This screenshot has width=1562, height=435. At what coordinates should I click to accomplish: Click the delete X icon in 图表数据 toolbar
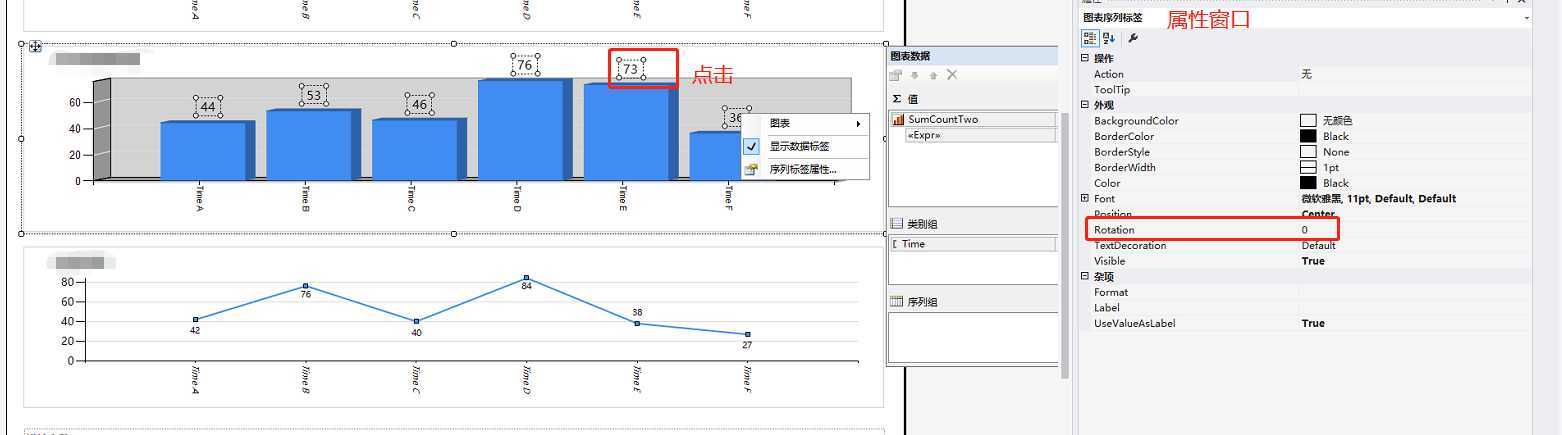click(x=952, y=75)
